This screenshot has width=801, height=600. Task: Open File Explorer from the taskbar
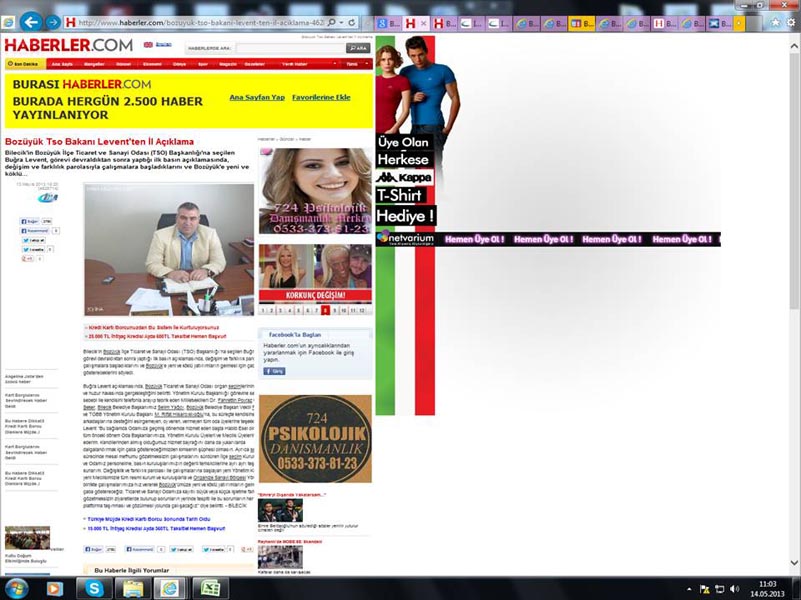(x=132, y=589)
